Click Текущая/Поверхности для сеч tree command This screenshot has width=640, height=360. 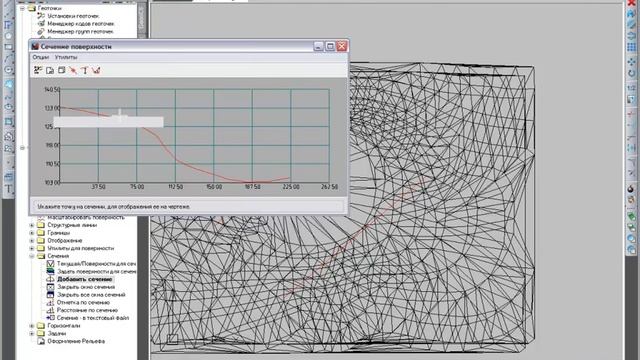pos(96,264)
